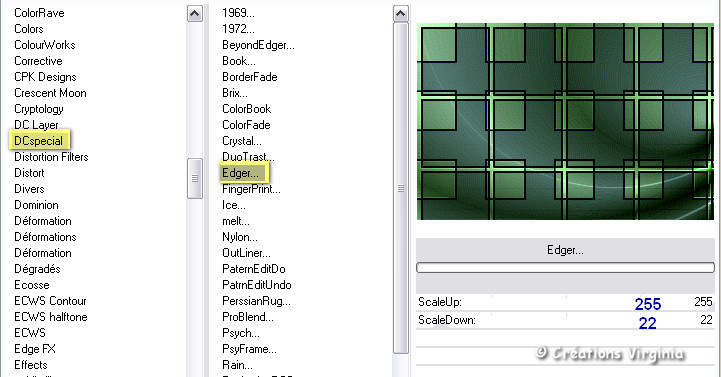
Task: Choose the Crescent Moon category
Action: [50, 93]
